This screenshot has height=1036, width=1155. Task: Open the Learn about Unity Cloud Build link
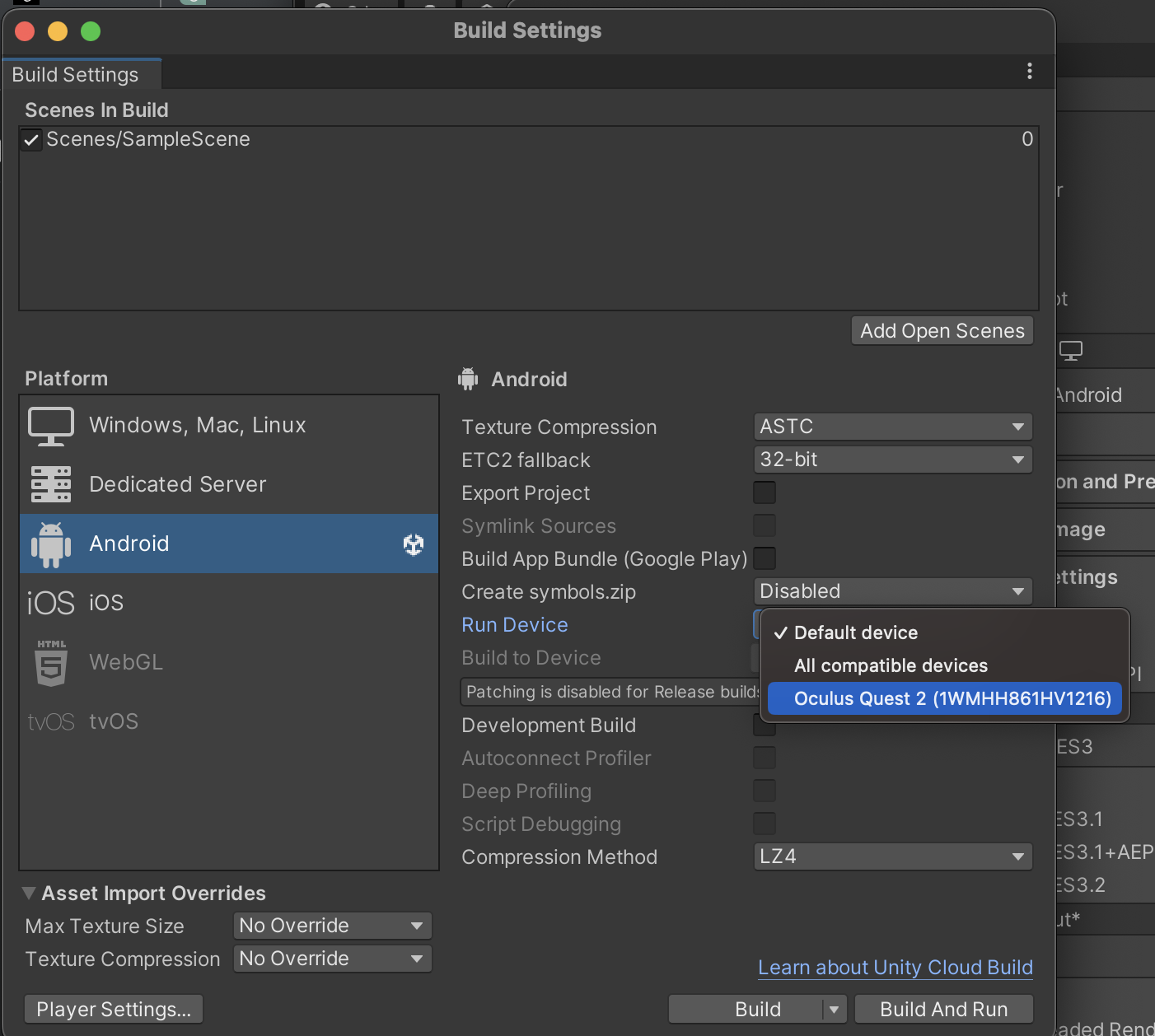point(895,968)
